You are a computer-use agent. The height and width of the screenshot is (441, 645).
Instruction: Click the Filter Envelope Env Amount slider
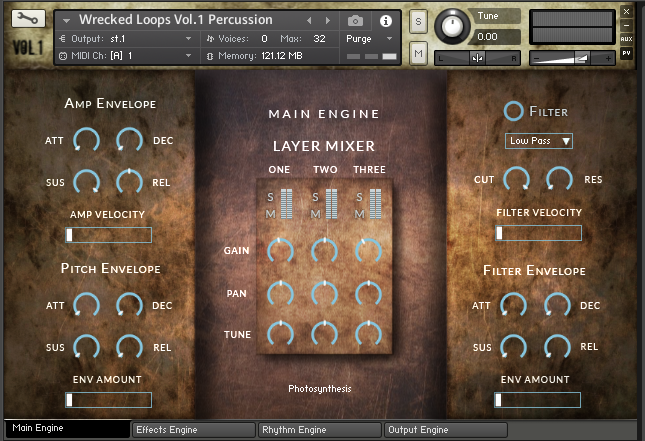click(538, 400)
